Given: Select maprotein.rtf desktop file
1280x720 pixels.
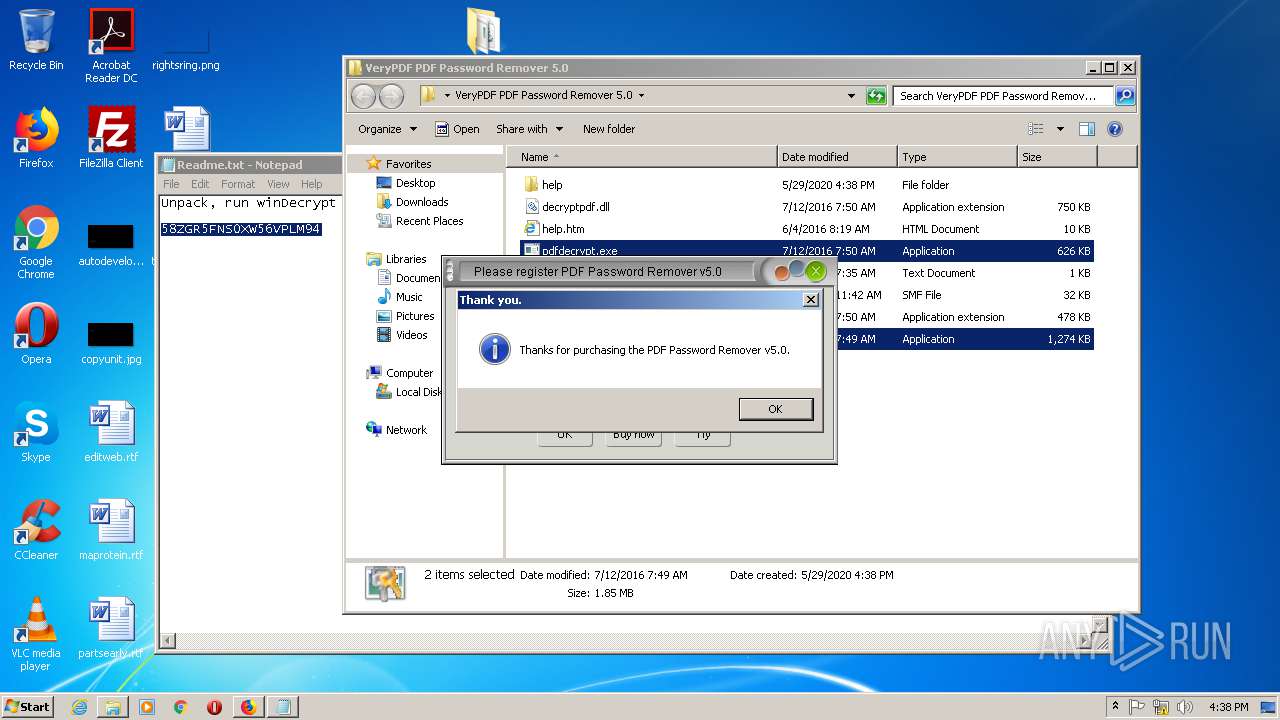Looking at the screenshot, I should [111, 530].
